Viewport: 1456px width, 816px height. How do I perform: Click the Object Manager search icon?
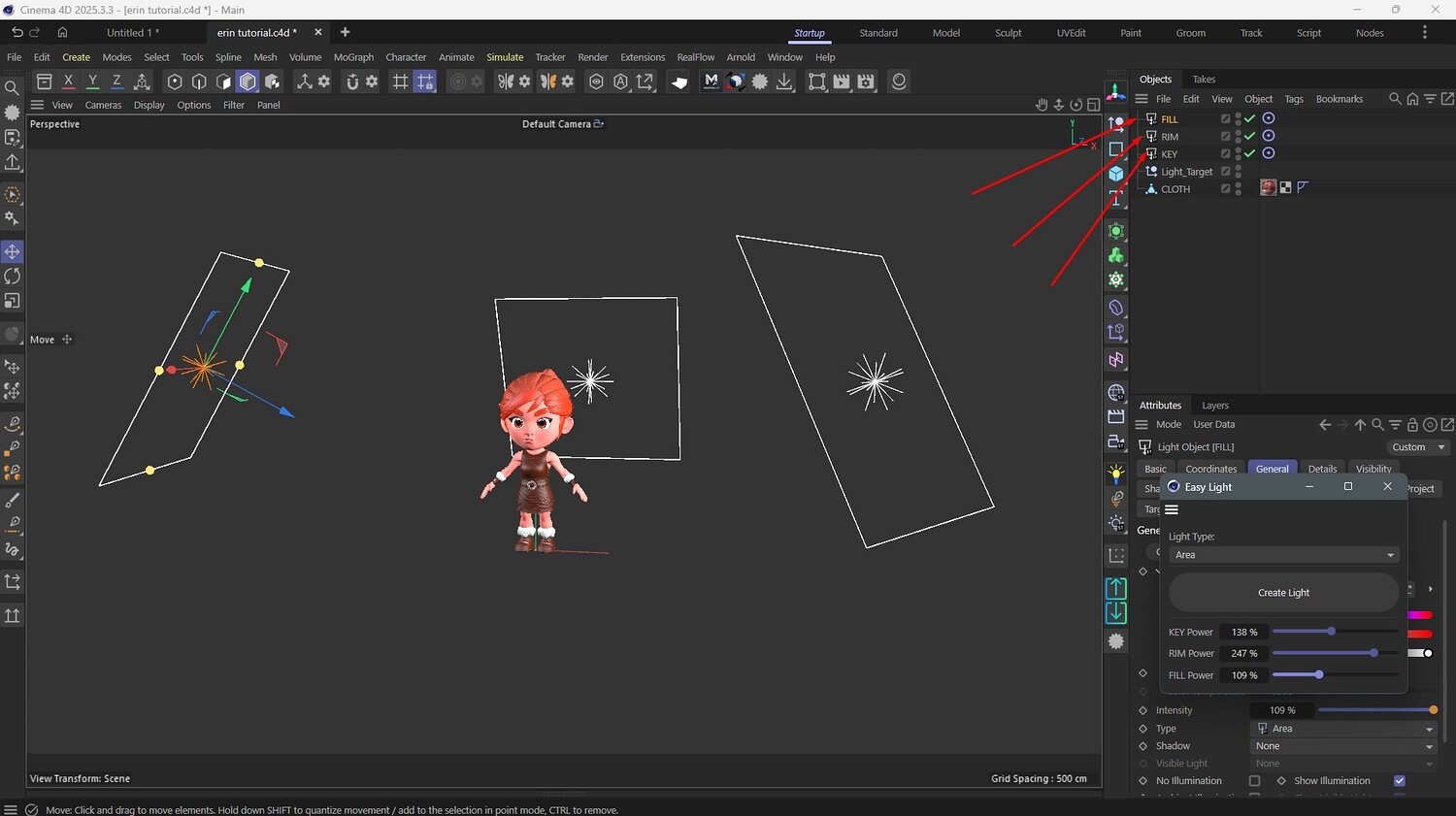point(1395,99)
